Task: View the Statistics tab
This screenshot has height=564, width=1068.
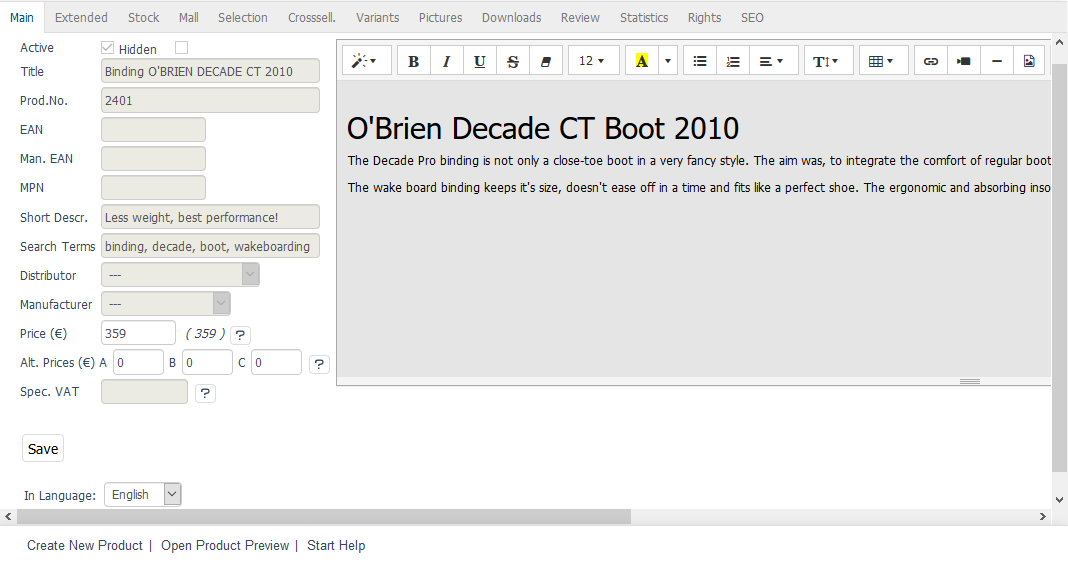Action: coord(644,18)
